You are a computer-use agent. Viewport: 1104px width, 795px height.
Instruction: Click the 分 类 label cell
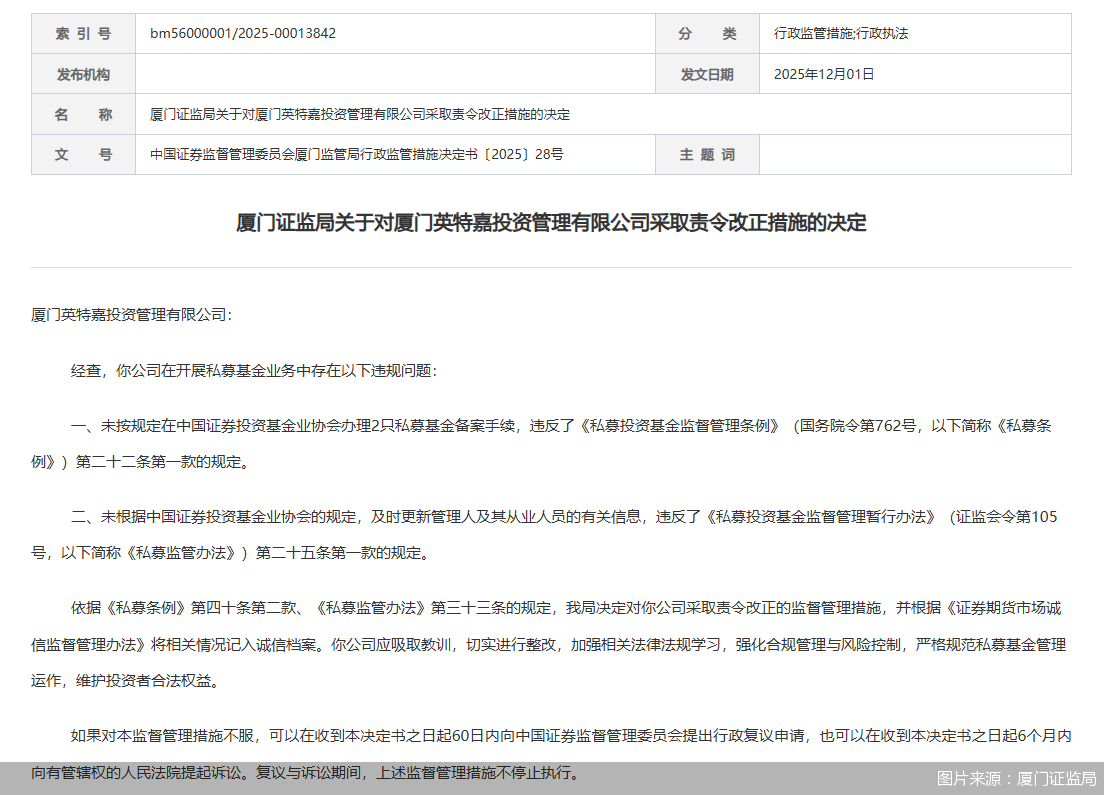[707, 33]
